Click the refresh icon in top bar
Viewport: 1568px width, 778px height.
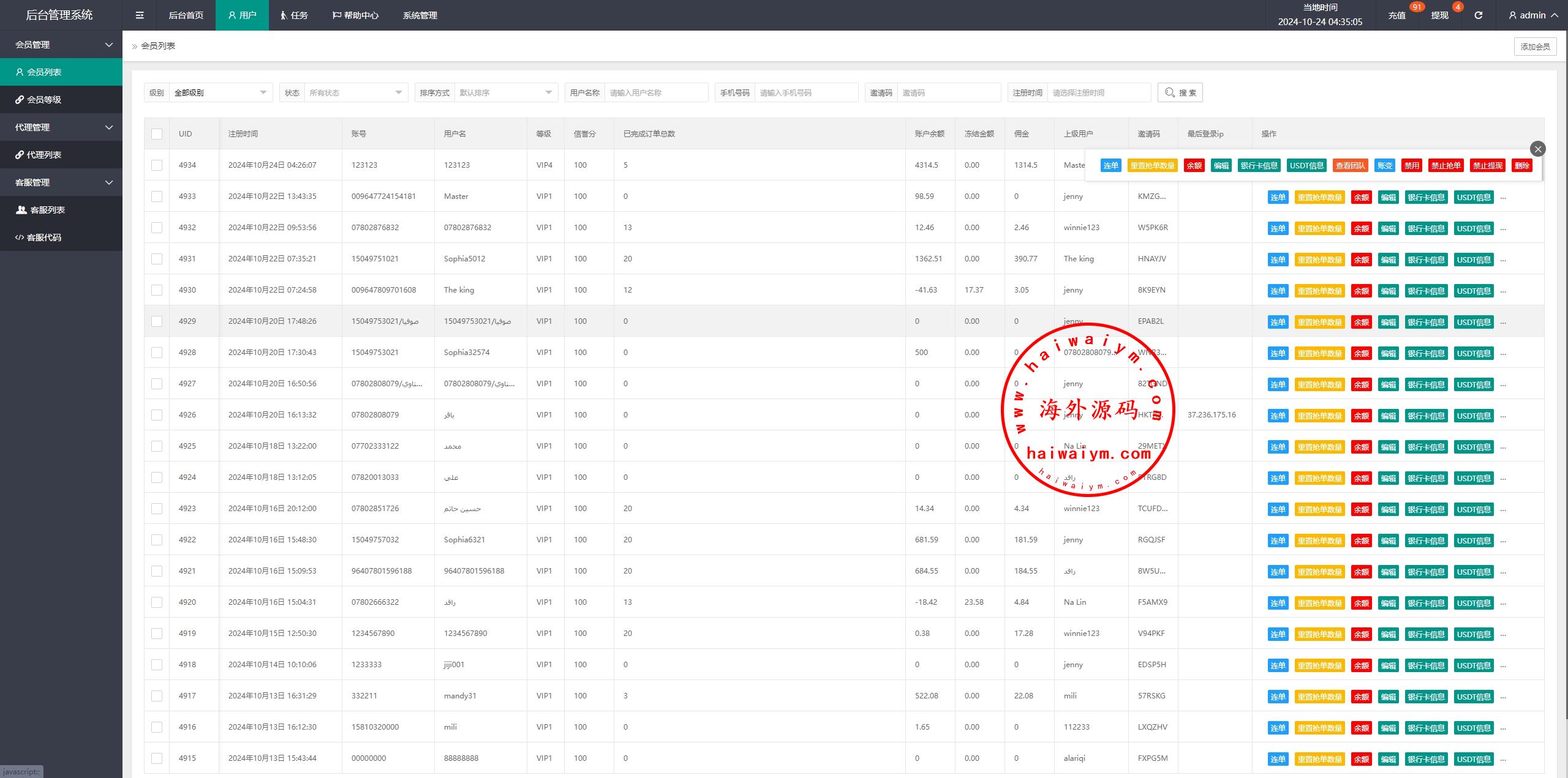[1478, 15]
